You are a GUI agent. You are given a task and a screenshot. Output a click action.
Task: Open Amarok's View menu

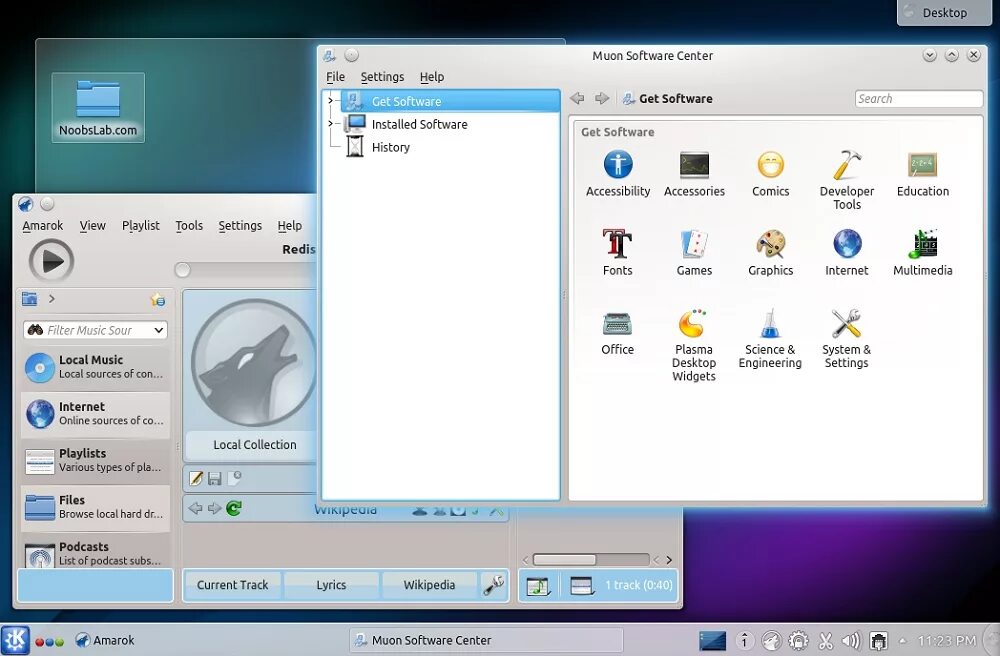(x=92, y=226)
